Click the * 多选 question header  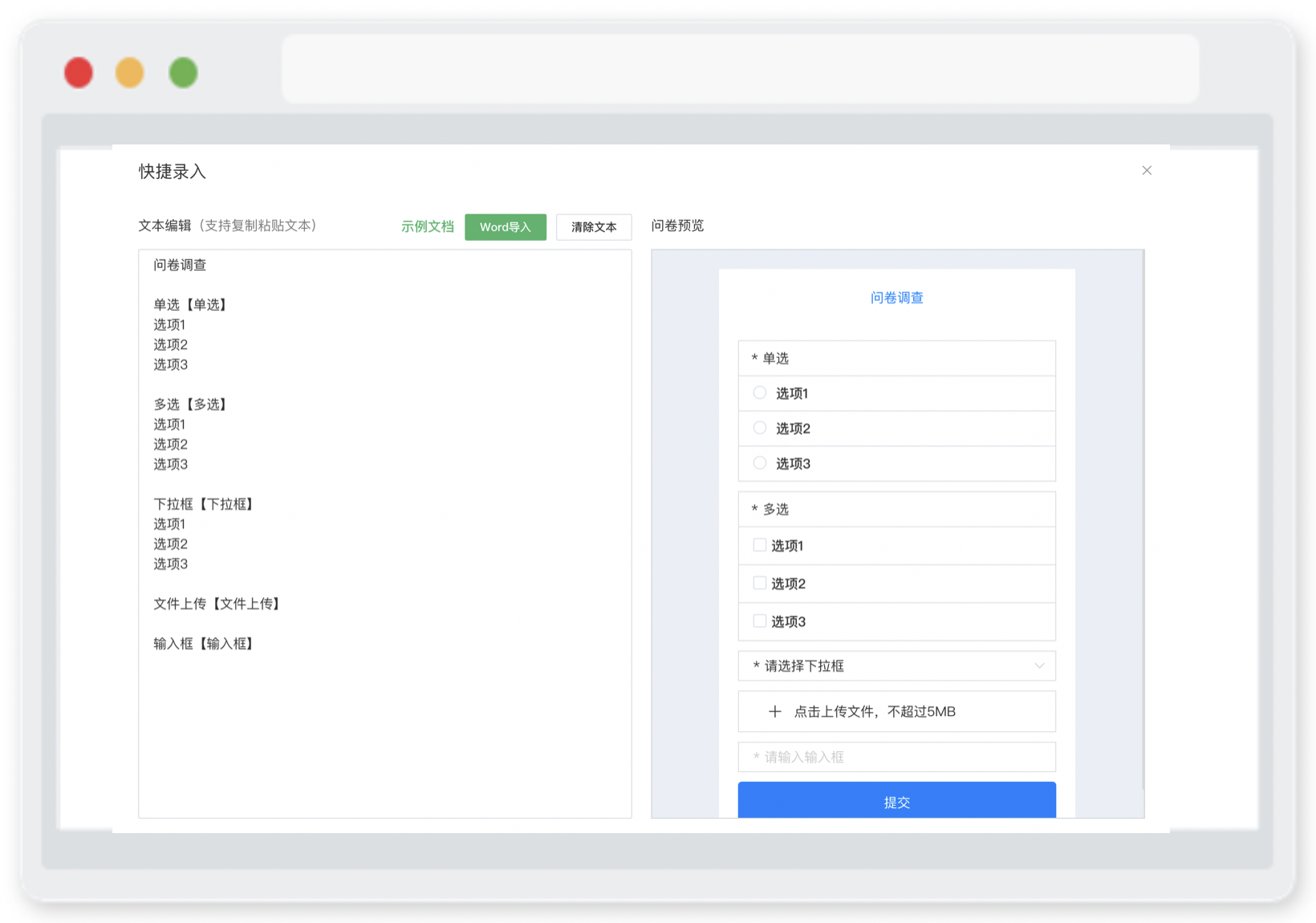coord(896,509)
